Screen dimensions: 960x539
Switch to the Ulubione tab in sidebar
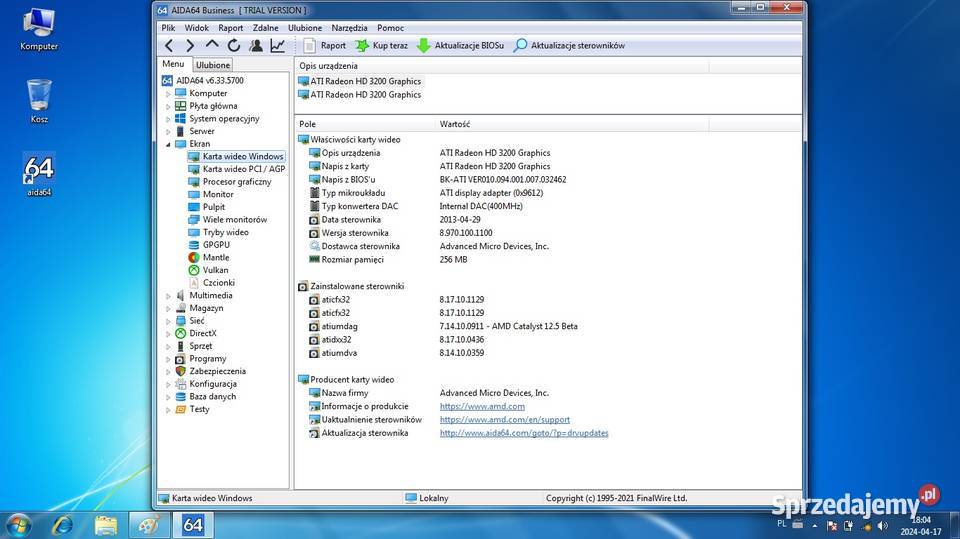point(213,65)
